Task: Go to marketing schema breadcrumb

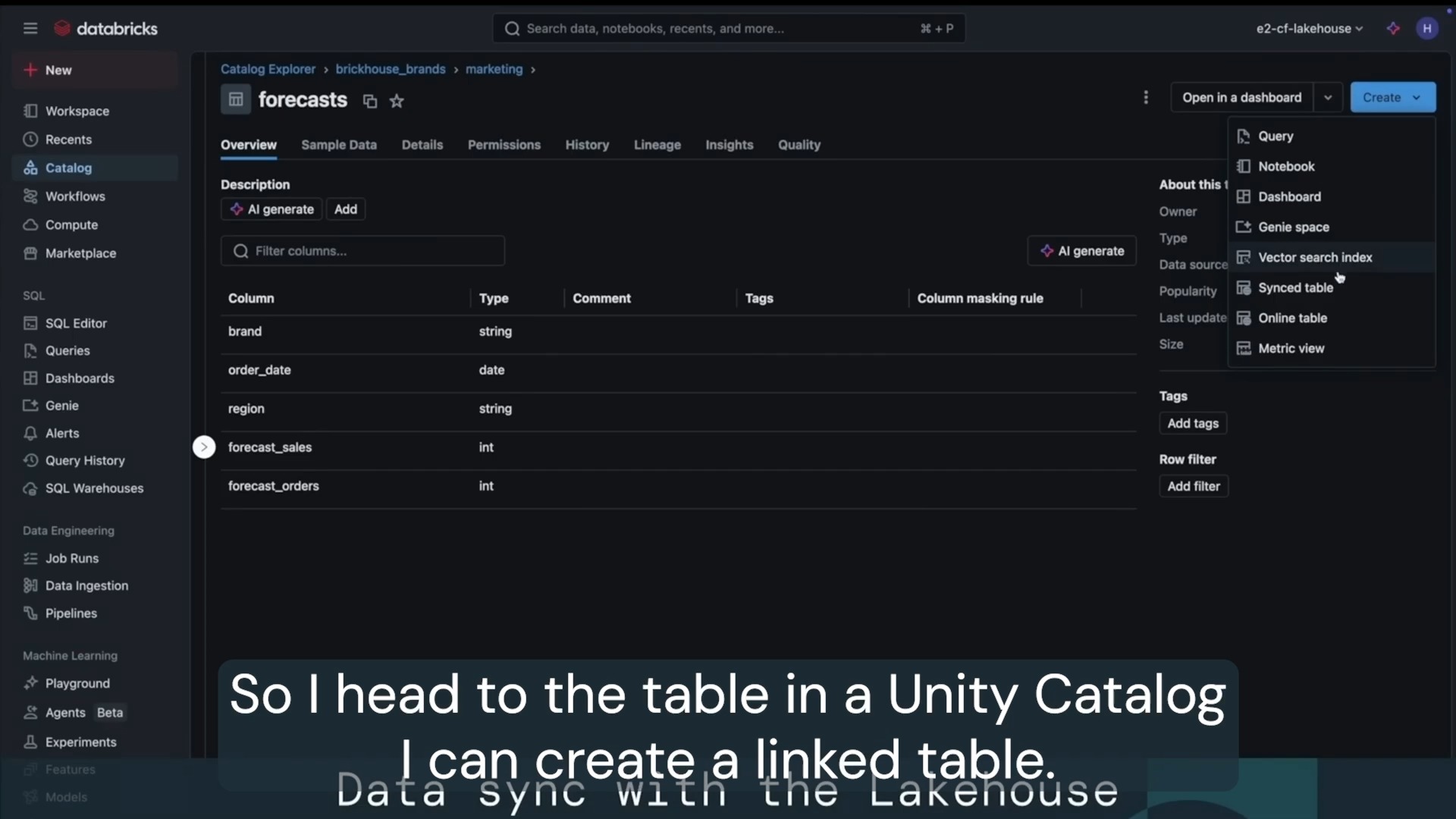Action: point(494,69)
